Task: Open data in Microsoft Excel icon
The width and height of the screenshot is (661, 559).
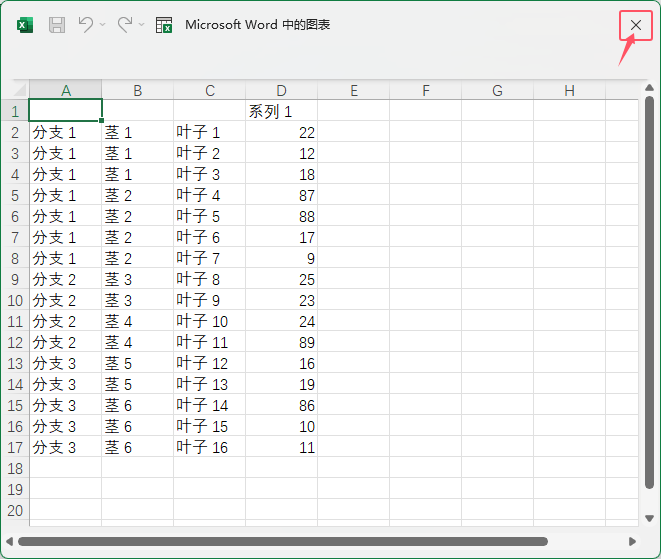Action: point(164,25)
